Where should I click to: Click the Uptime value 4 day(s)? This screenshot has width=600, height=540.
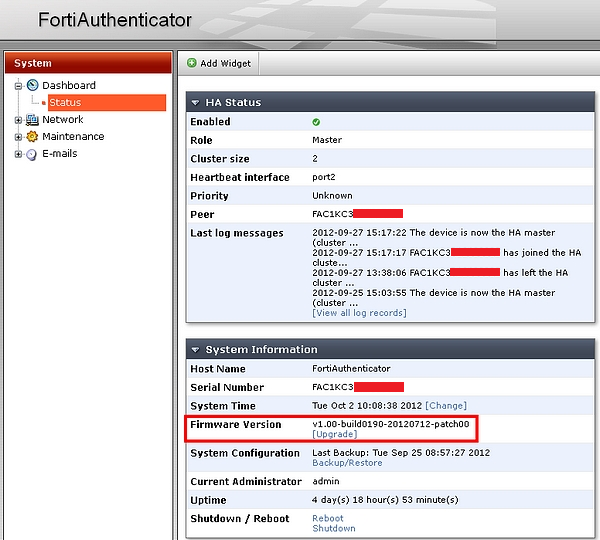click(385, 500)
